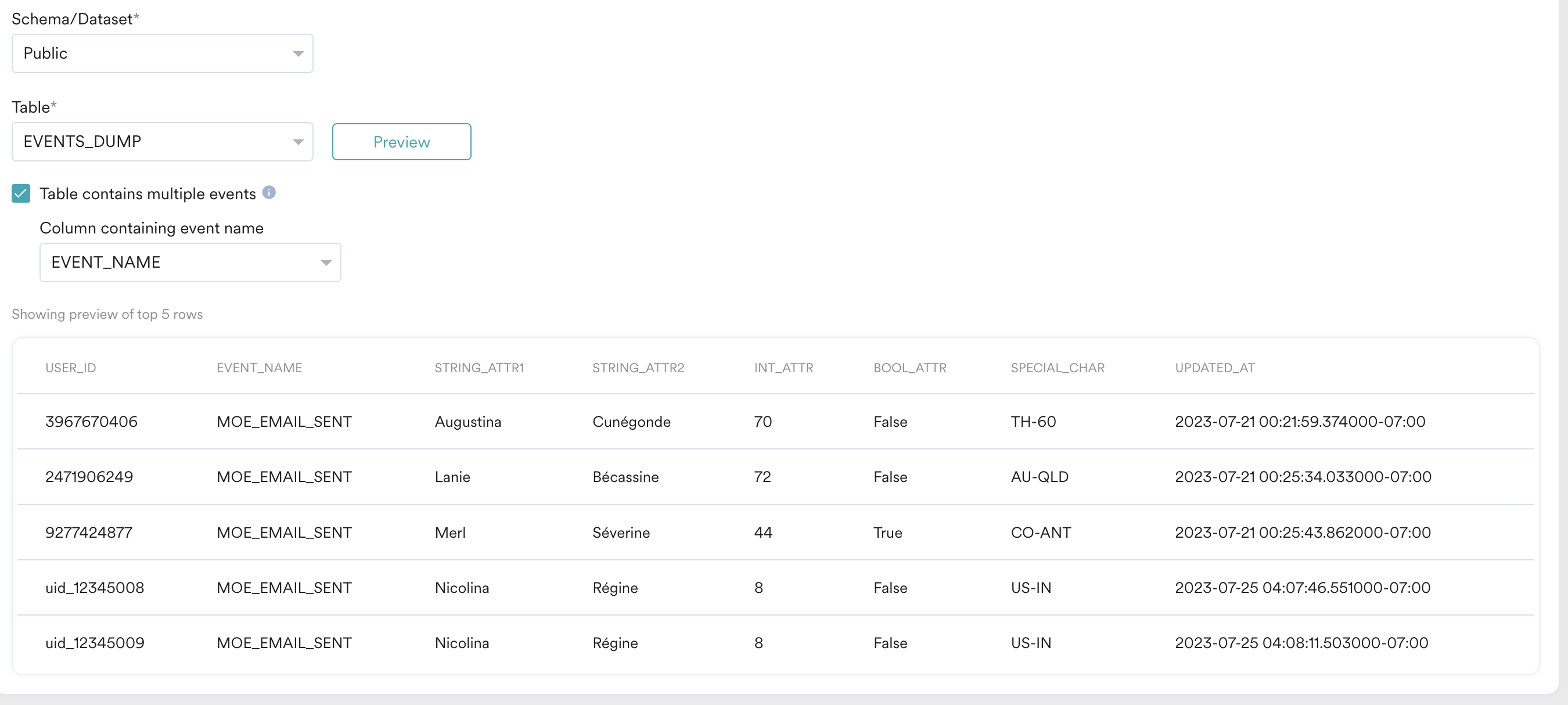Click the Preview button

pos(401,142)
